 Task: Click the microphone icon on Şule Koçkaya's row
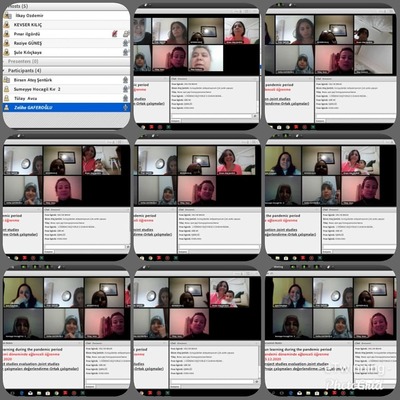(x=125, y=52)
